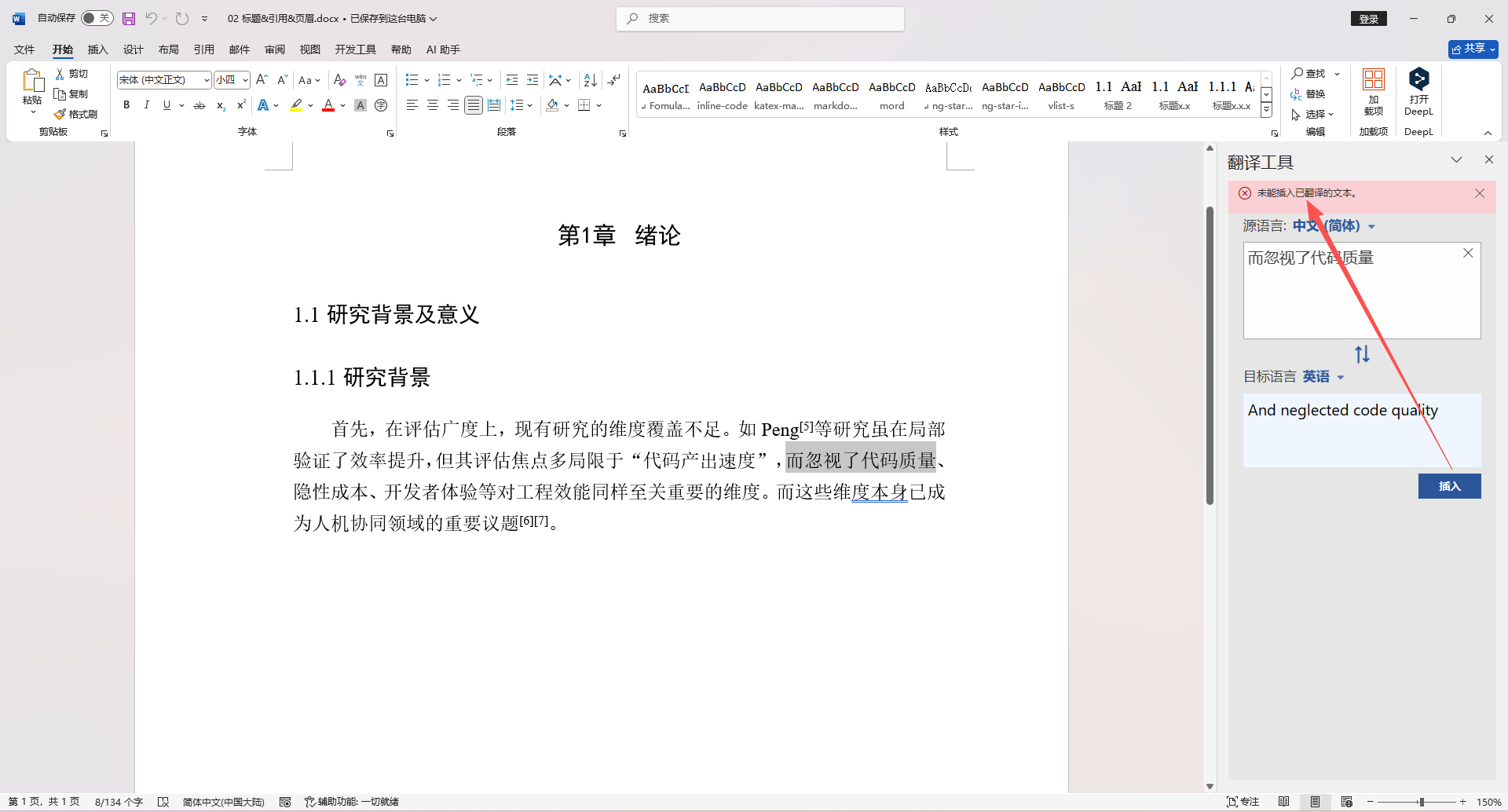The width and height of the screenshot is (1508, 812).
Task: Click decrease indent icon
Action: [x=512, y=79]
